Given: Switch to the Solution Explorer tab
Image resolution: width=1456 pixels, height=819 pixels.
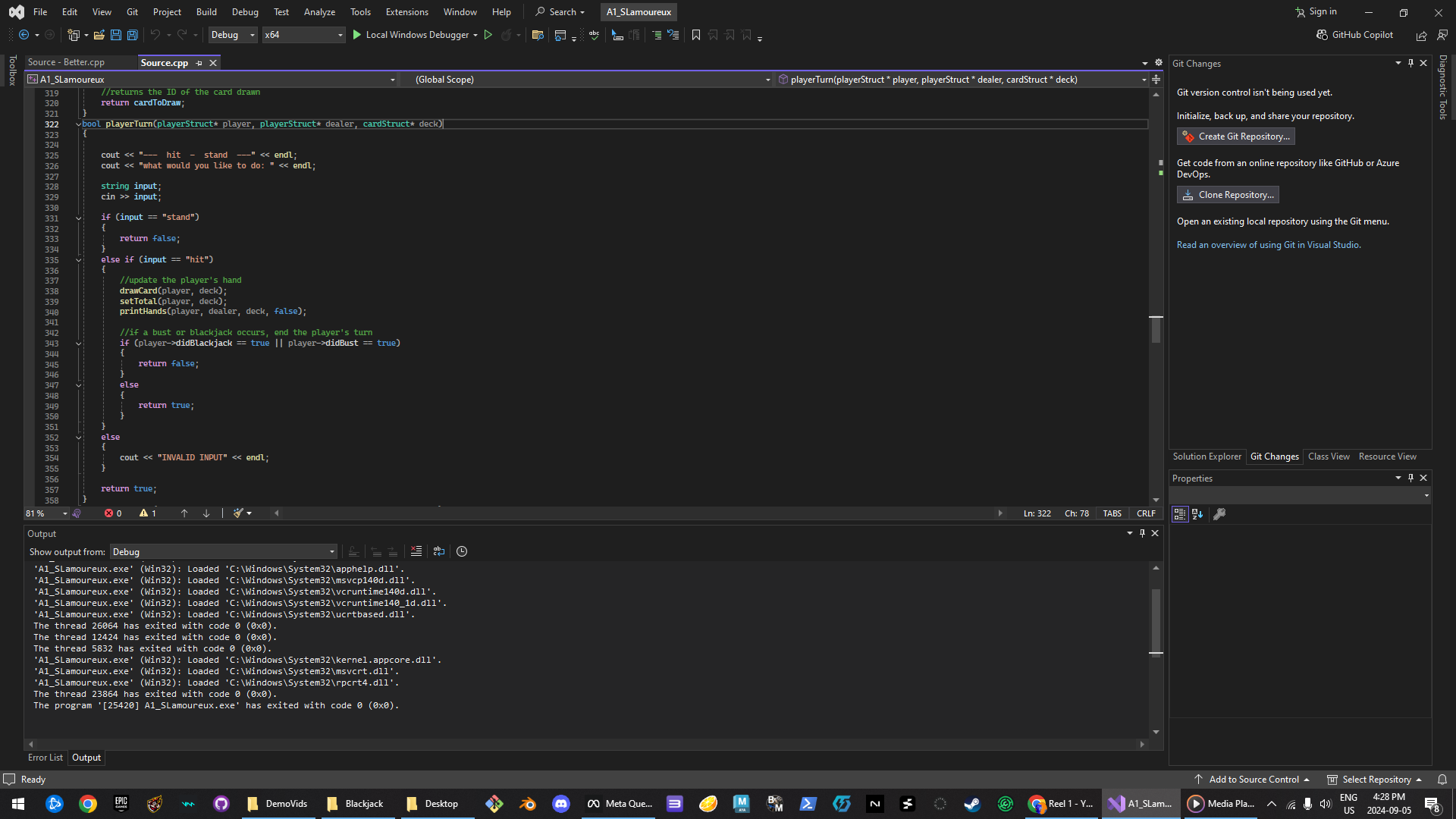Looking at the screenshot, I should pos(1207,457).
